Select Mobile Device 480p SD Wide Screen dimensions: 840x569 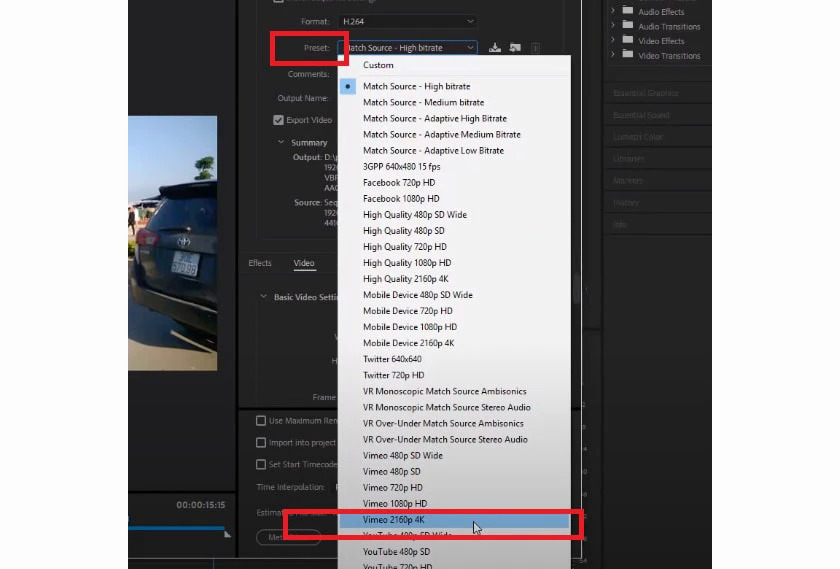tap(454, 295)
